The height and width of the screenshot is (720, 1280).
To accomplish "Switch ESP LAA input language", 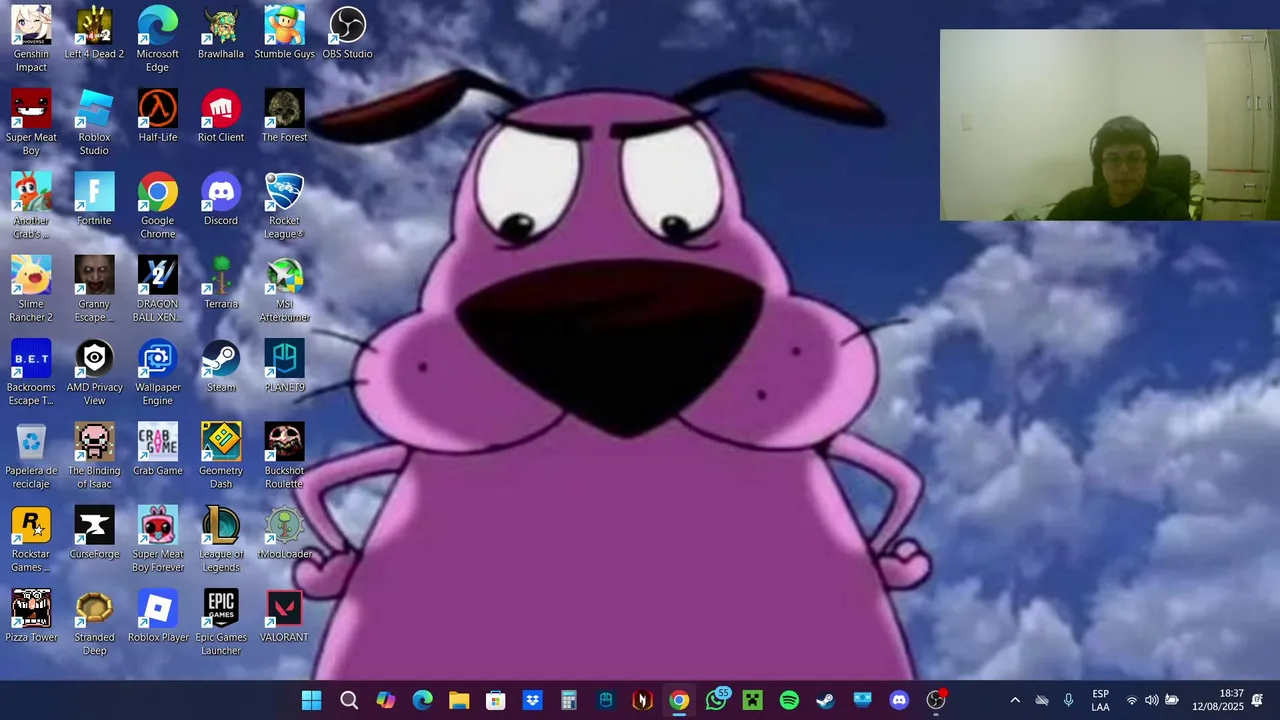I will 1100,700.
